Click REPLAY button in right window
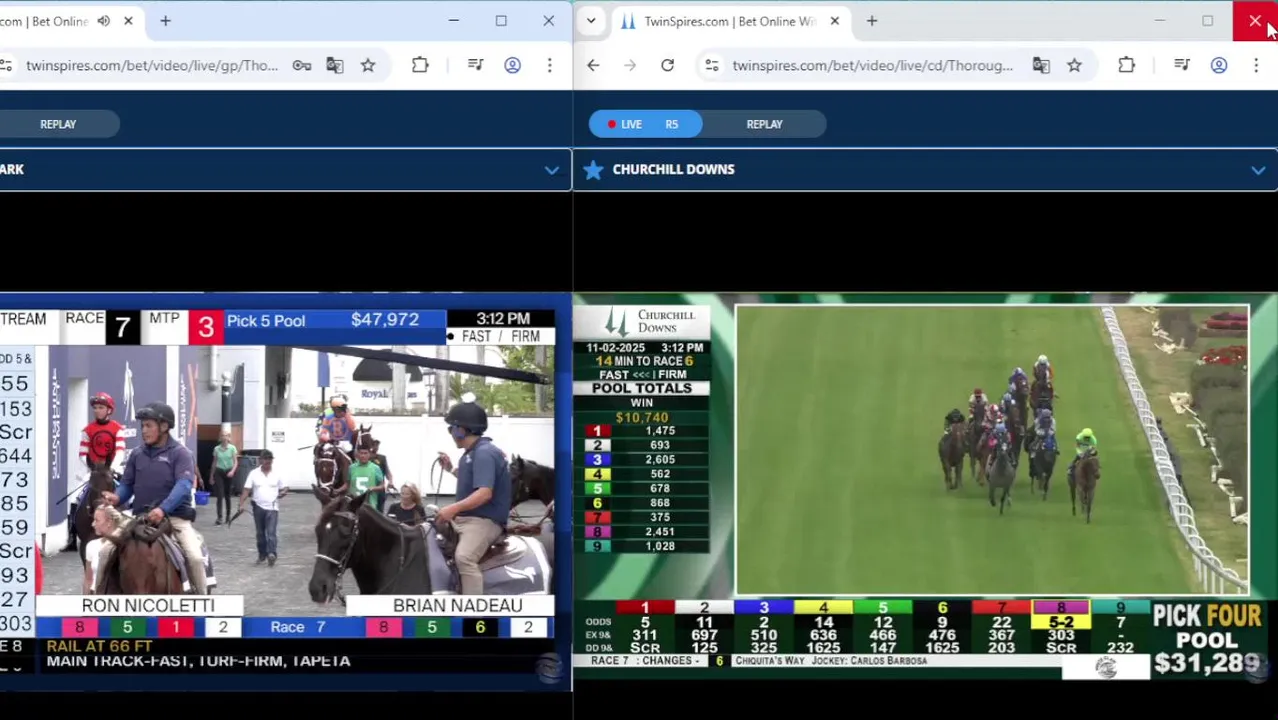Image resolution: width=1278 pixels, height=720 pixels. 764,124
